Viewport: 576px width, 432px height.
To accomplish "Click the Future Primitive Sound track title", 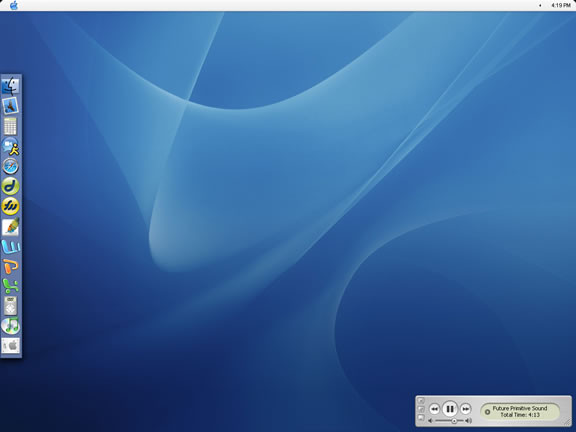I will (520, 408).
